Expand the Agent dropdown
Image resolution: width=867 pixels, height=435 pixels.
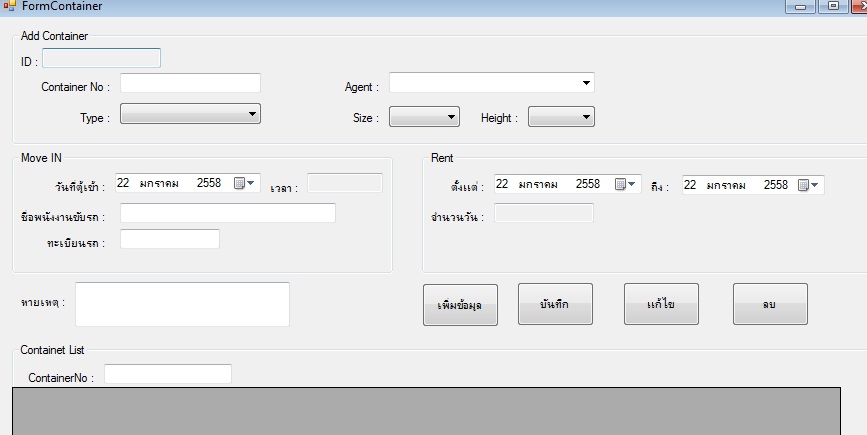point(586,83)
